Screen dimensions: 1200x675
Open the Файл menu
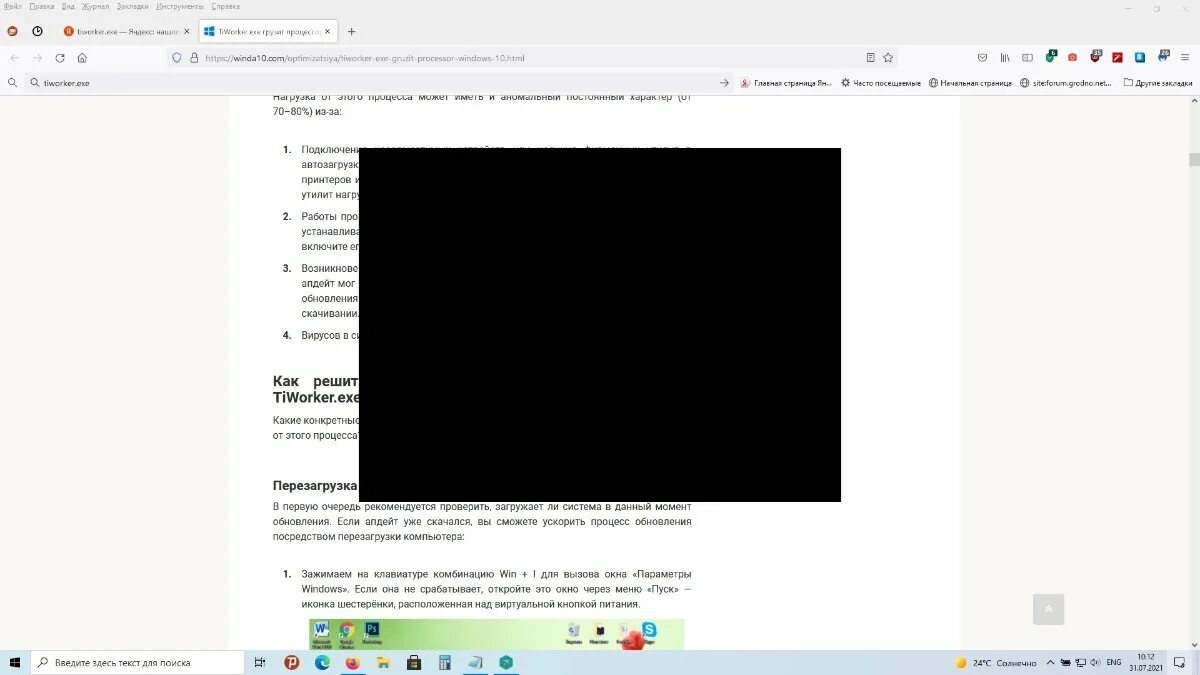14,6
